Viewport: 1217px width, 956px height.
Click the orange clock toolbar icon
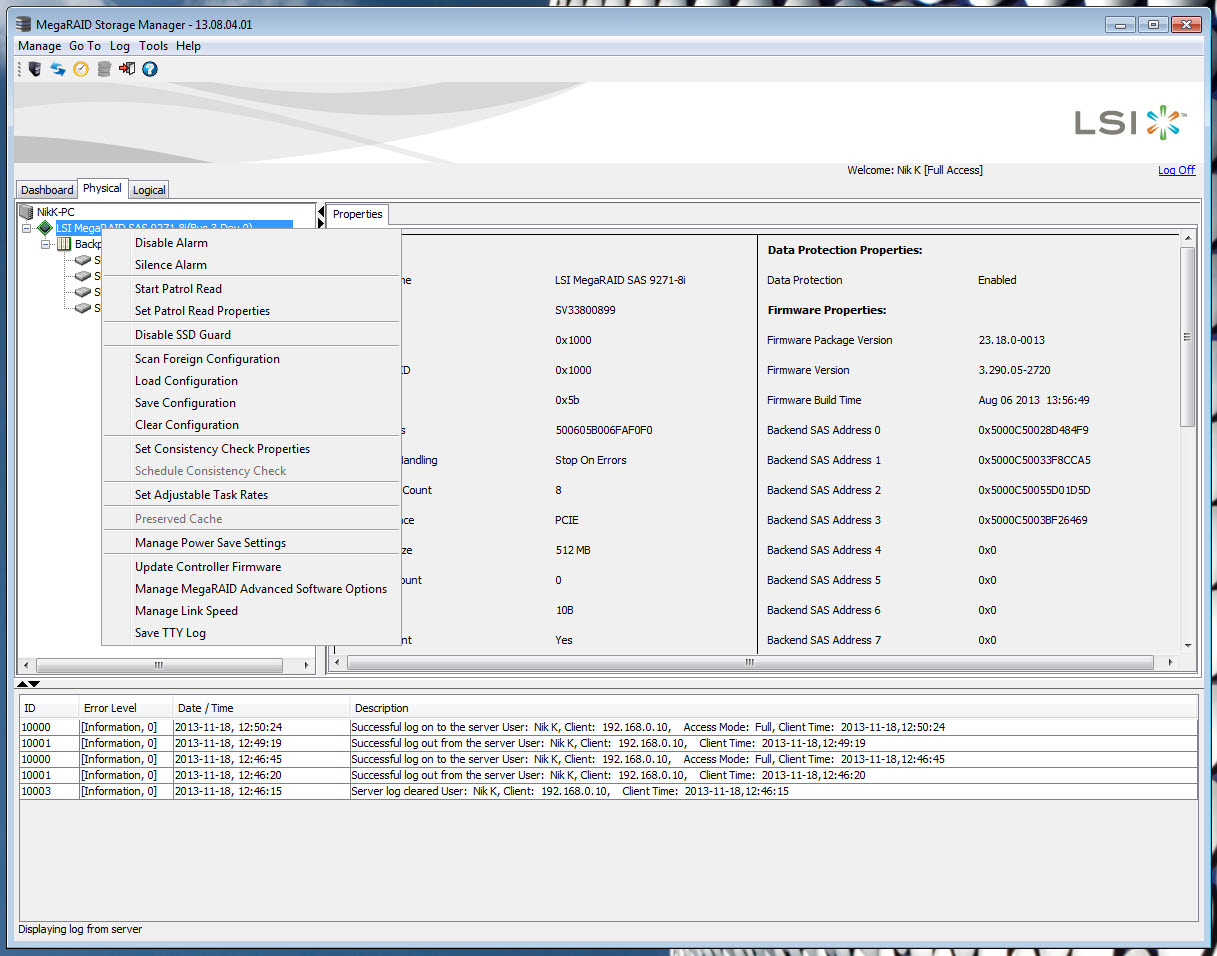(x=81, y=69)
